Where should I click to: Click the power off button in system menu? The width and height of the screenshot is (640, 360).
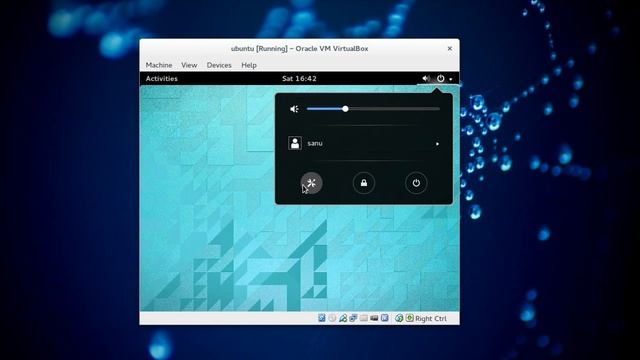pos(416,183)
